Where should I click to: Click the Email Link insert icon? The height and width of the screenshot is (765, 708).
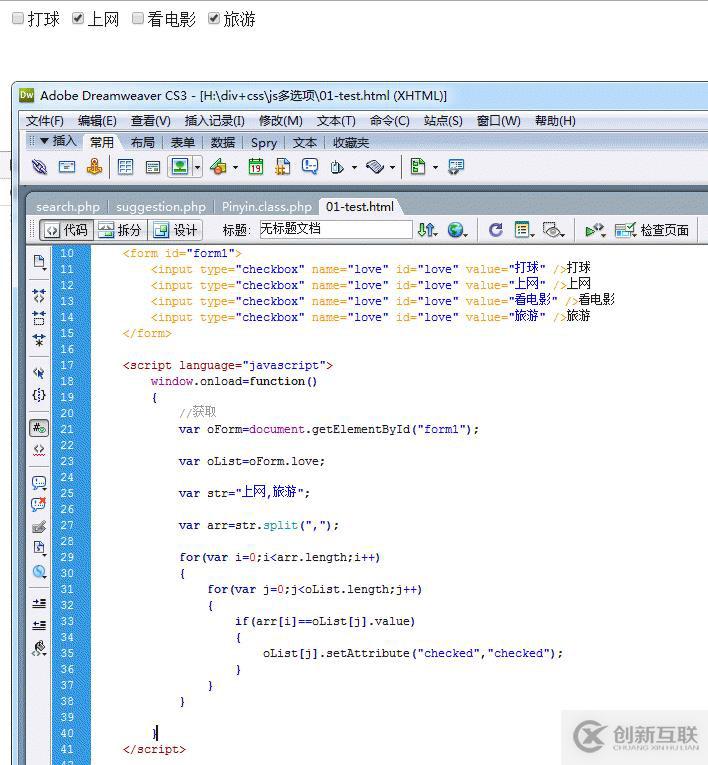67,167
